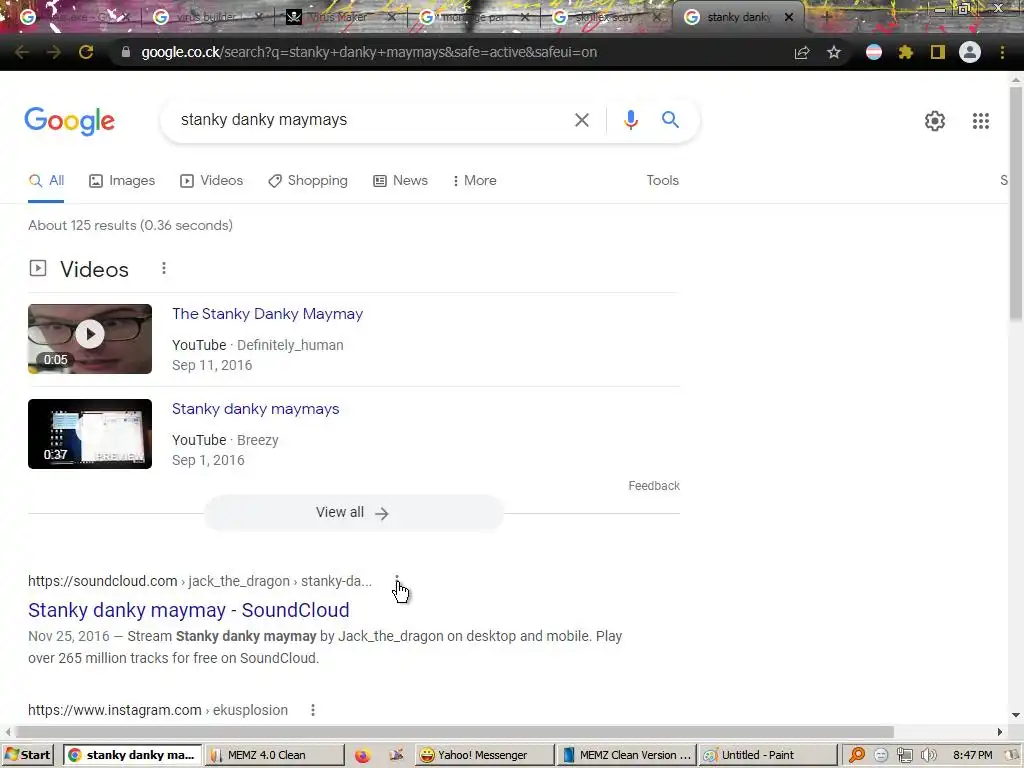1024x768 pixels.
Task: Send Feedback on the videos block
Action: click(x=654, y=486)
